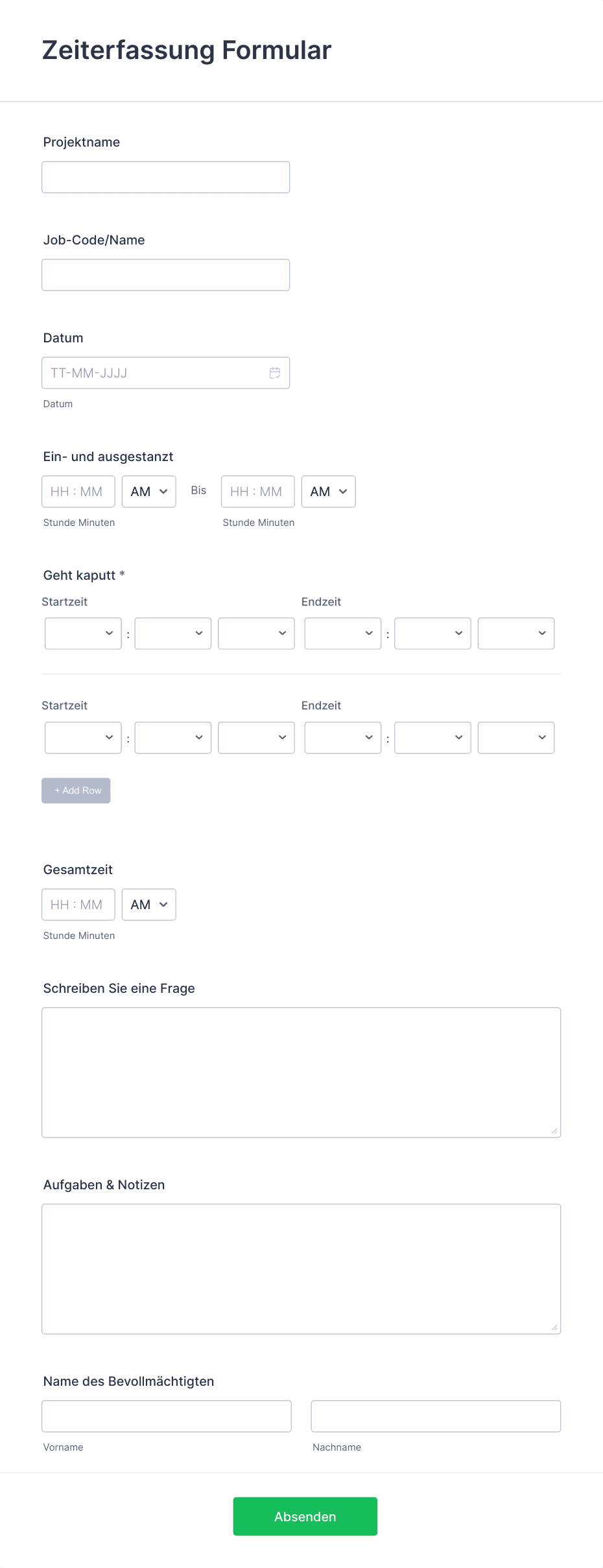Grab the resize handle of Aufgaben & Notizen textarea
Screen dimensions: 603x1568
pos(554,1327)
